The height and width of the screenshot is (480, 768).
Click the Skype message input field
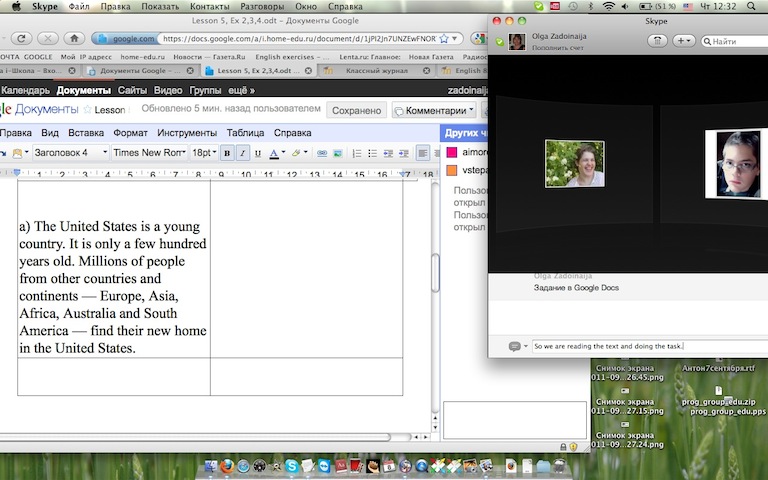click(650, 346)
